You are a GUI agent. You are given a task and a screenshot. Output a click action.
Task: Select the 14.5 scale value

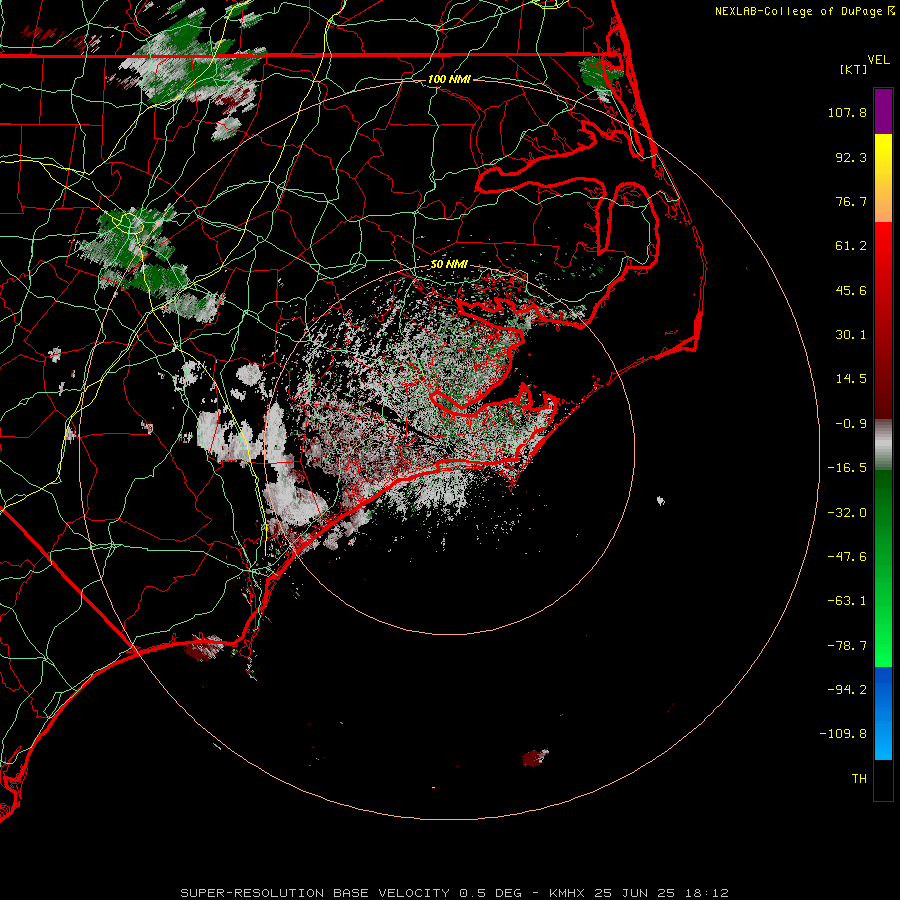click(x=851, y=379)
